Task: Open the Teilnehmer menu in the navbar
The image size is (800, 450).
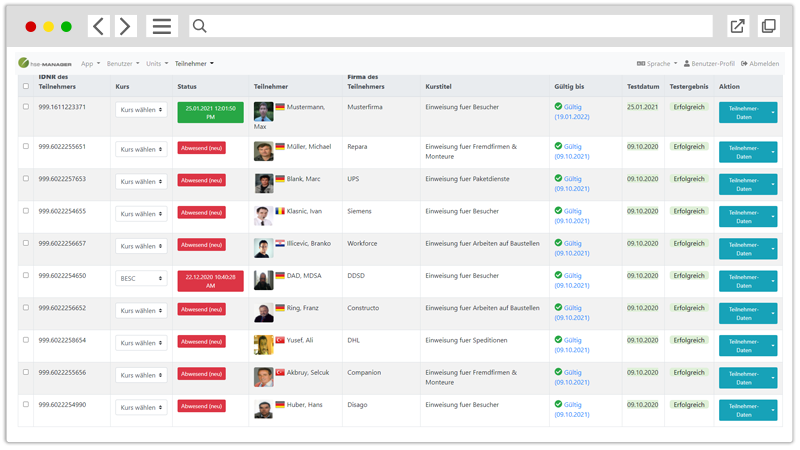Action: point(194,63)
